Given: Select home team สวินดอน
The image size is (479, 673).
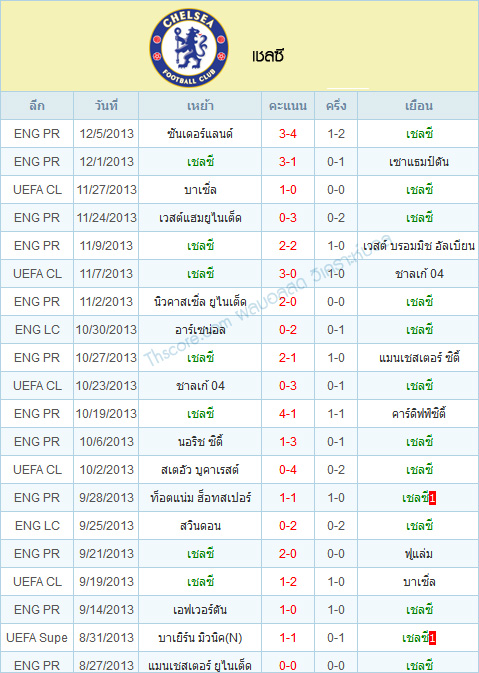Looking at the screenshot, I should [x=200, y=526].
